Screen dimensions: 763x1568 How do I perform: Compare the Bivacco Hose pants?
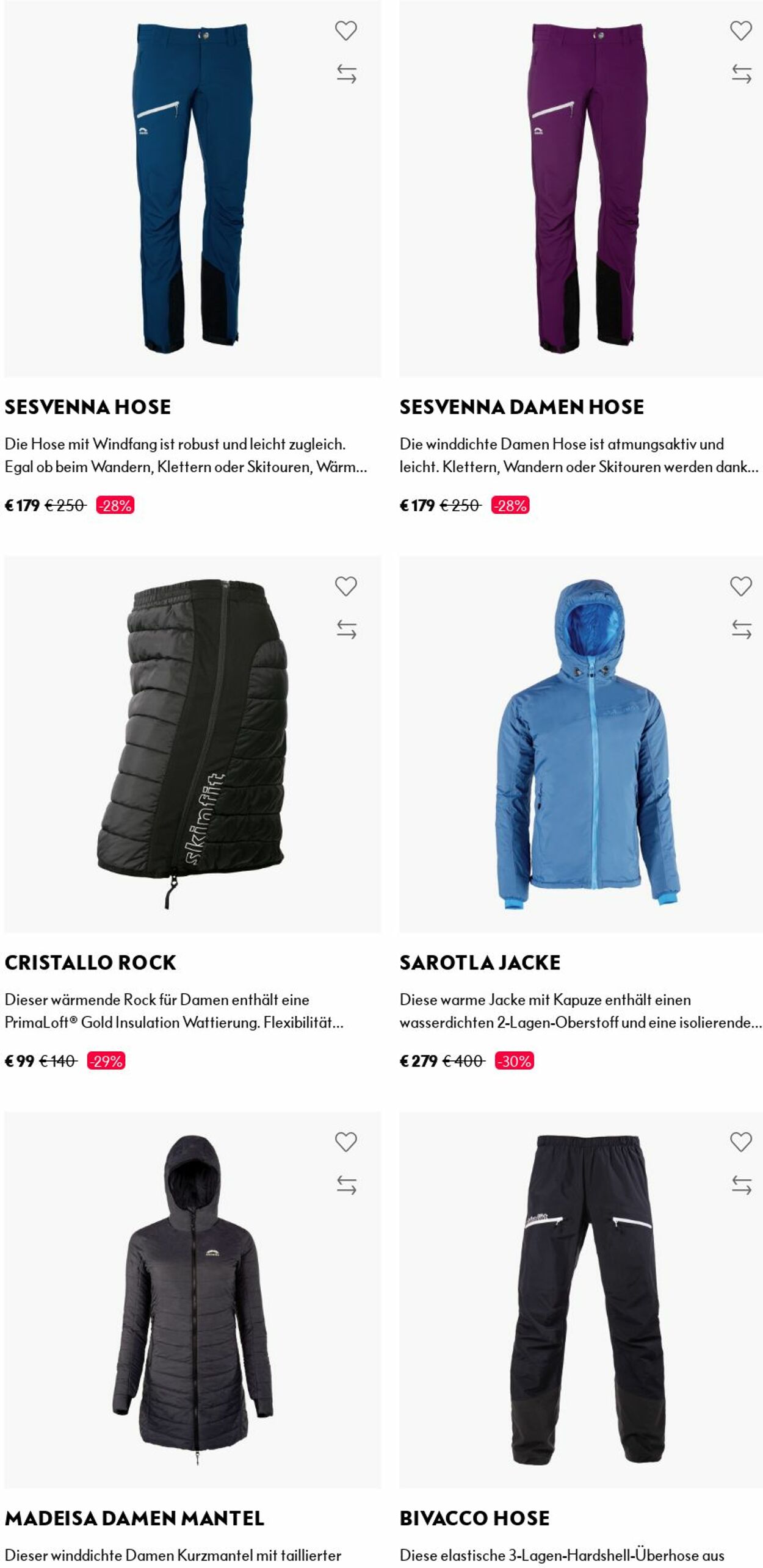742,1185
